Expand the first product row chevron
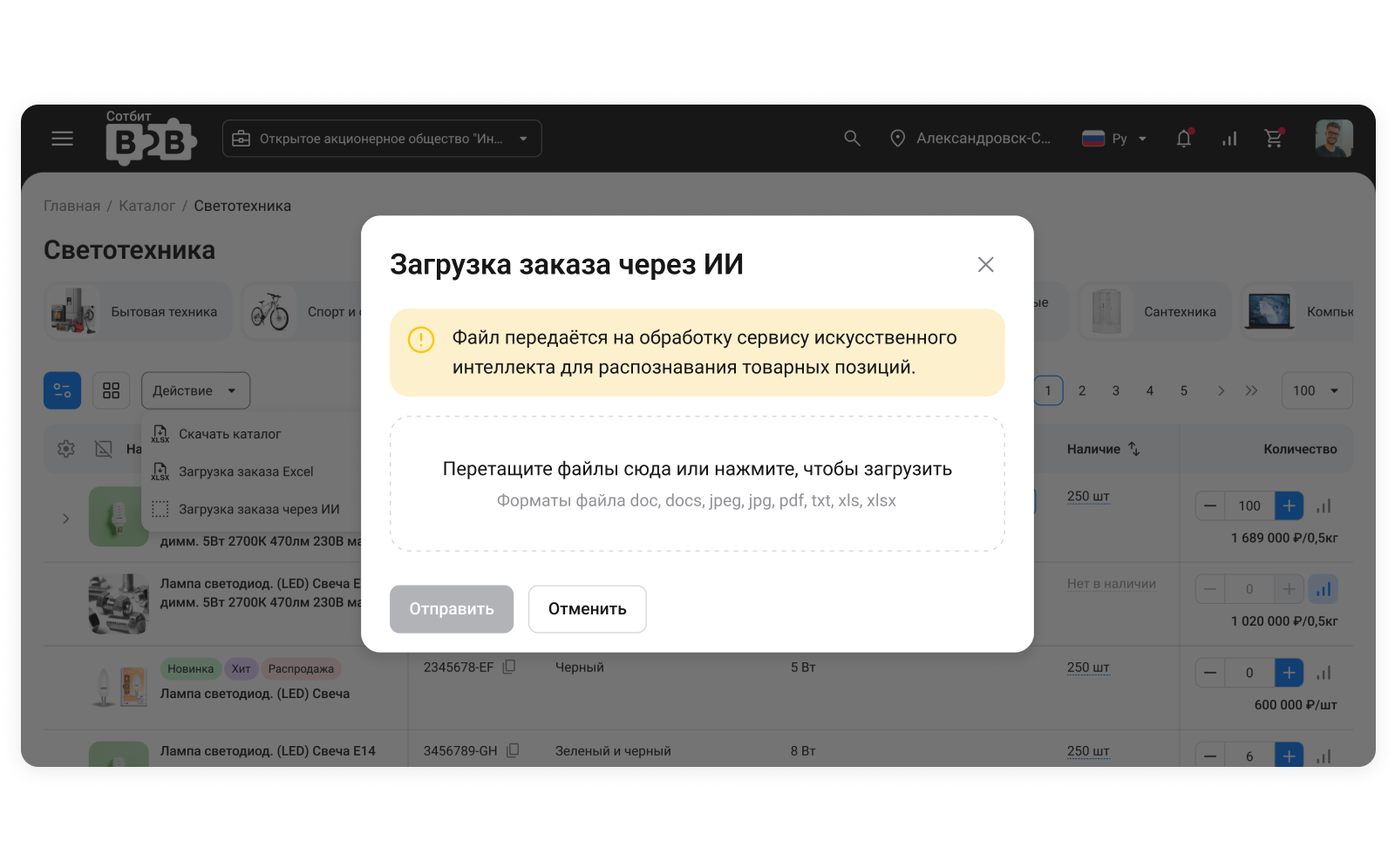The height and width of the screenshot is (868, 1395). 66,519
